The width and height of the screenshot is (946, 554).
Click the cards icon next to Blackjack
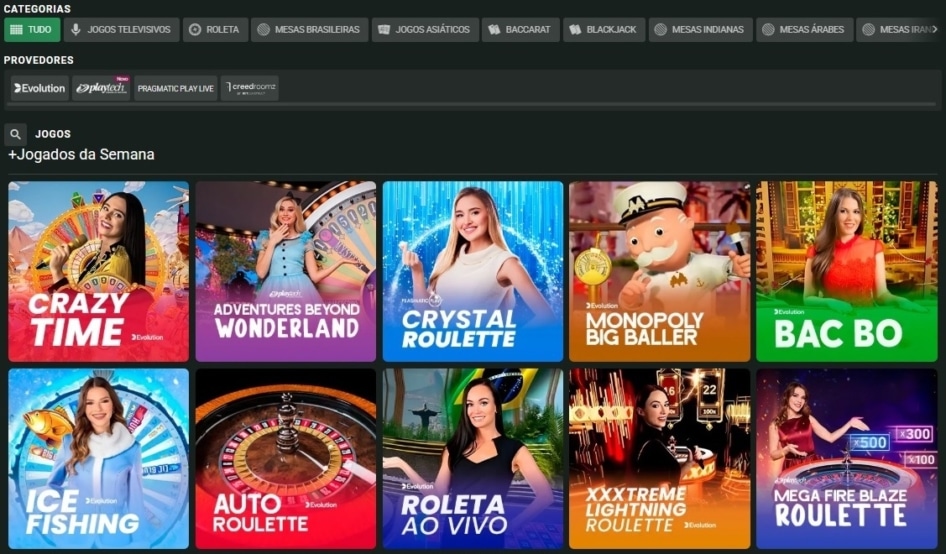tap(575, 30)
